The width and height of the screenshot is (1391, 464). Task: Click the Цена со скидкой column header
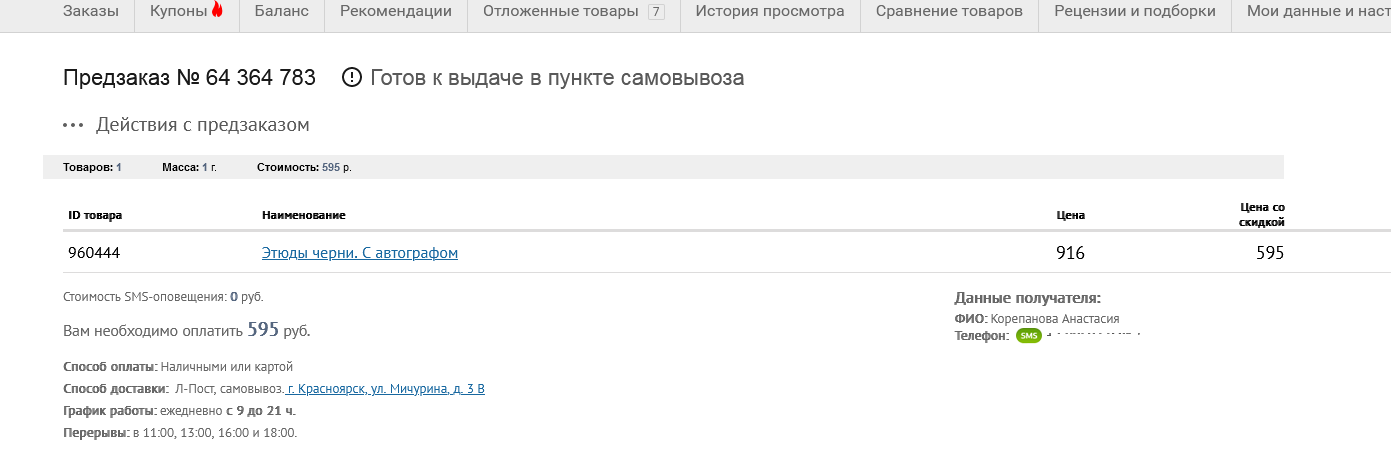click(x=1261, y=214)
